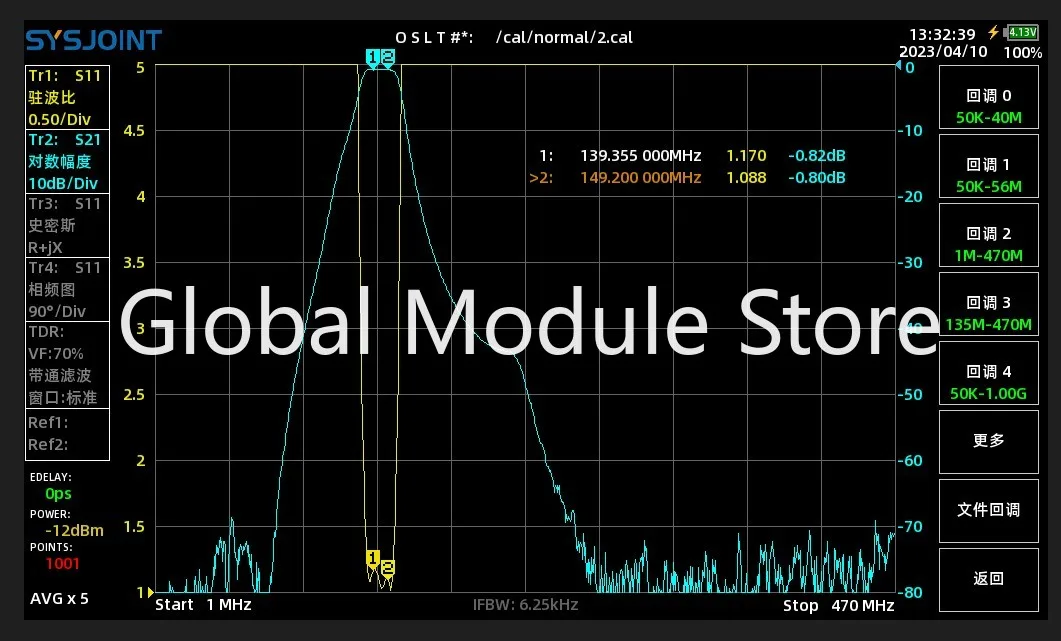Screen dimensions: 1061x641
Task: Click the charging lightning bolt icon
Action: point(993,32)
